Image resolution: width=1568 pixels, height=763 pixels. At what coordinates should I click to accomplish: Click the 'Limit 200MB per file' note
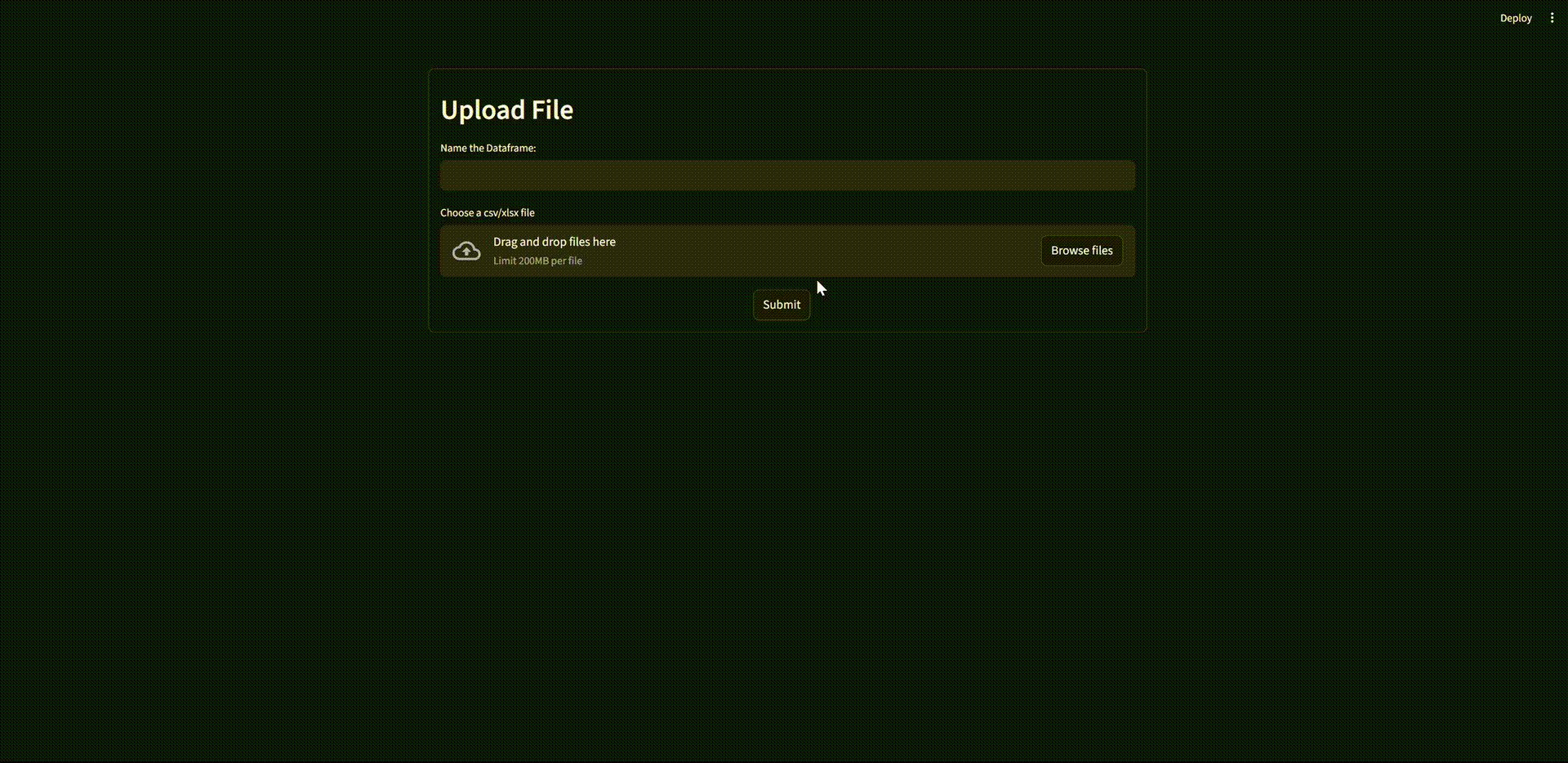pos(537,261)
